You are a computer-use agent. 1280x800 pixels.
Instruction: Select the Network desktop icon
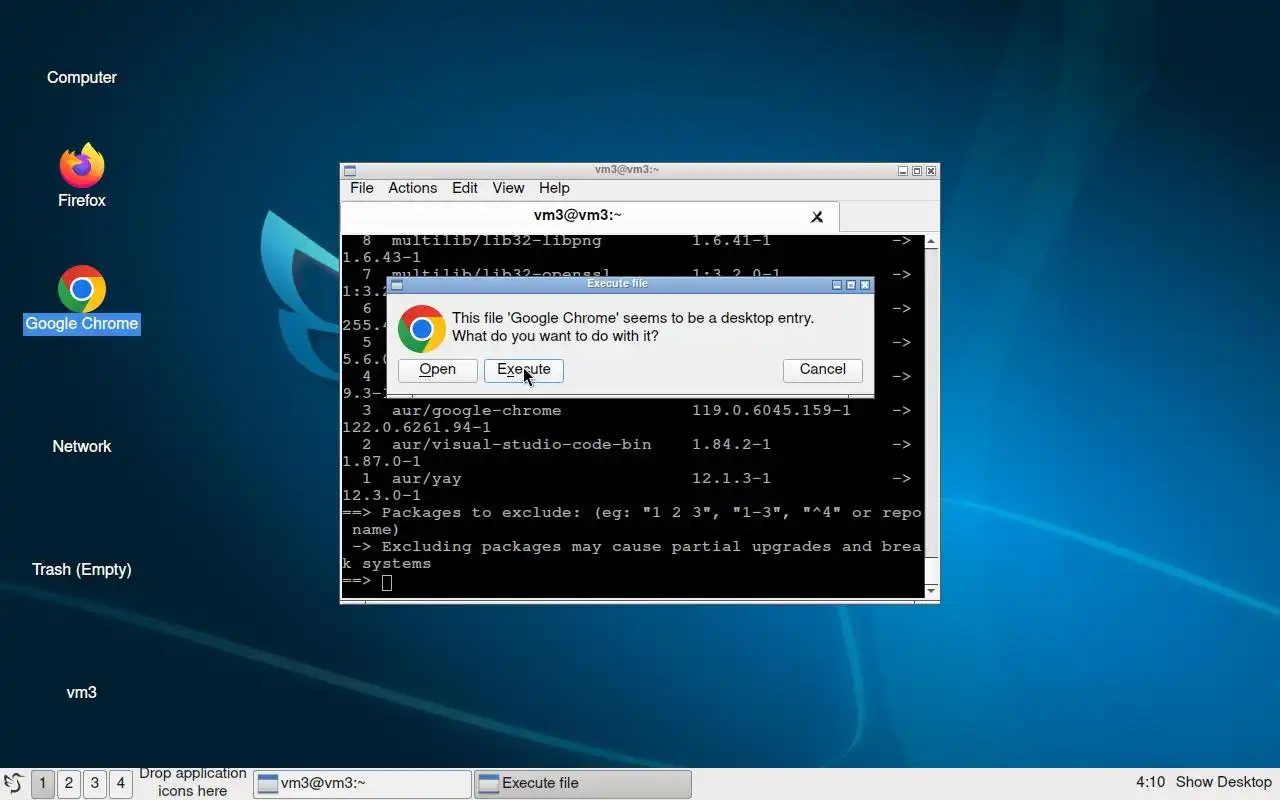pos(82,446)
